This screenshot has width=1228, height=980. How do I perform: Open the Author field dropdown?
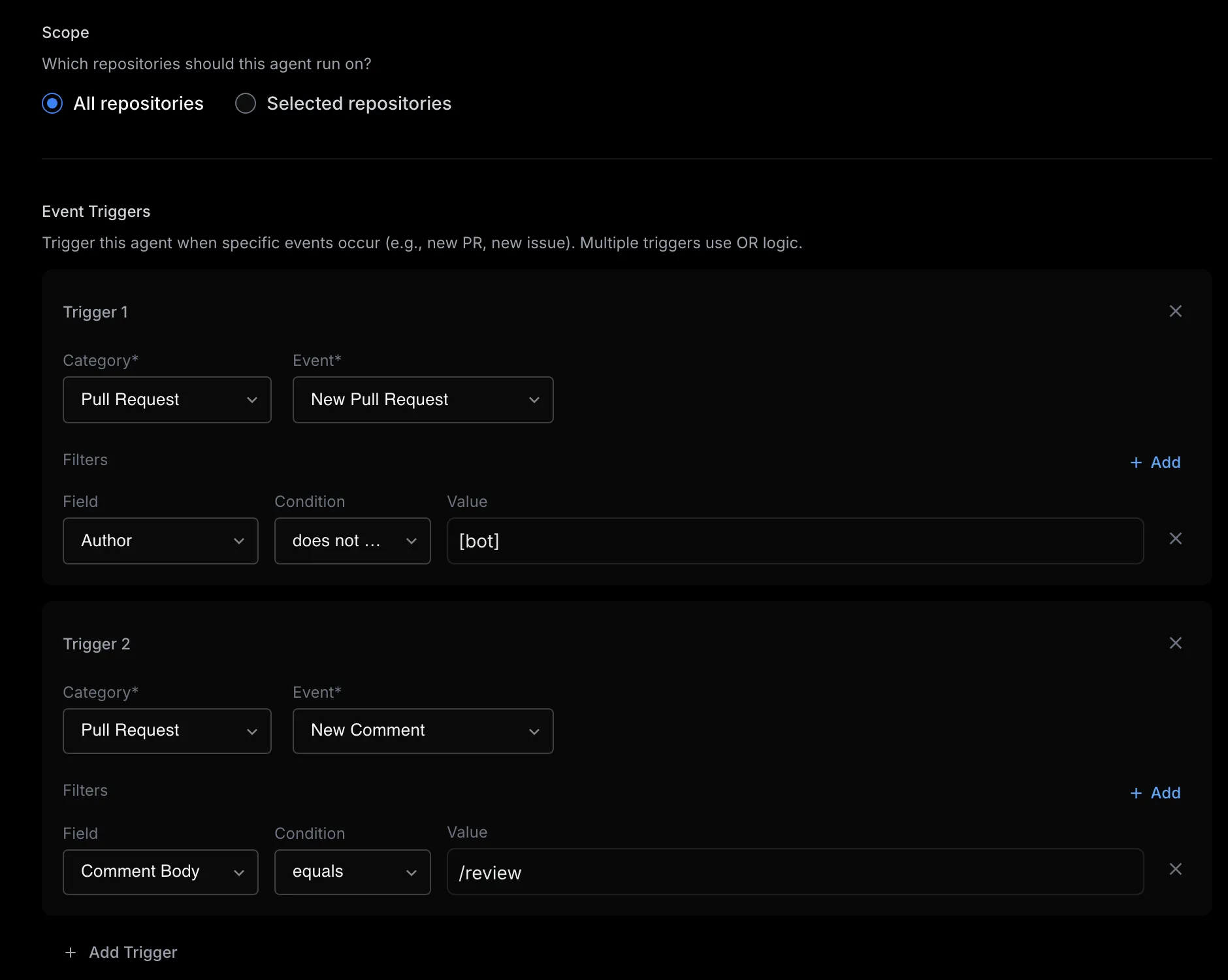[x=161, y=541]
